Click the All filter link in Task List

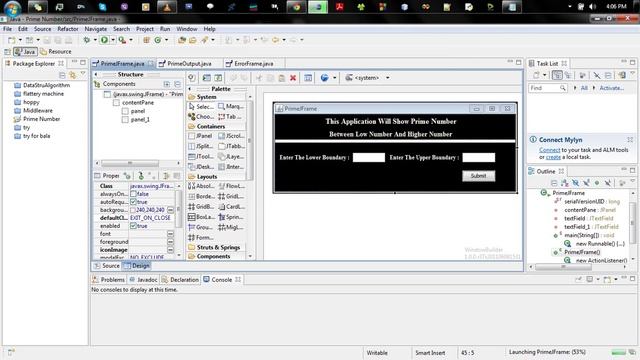584,88
